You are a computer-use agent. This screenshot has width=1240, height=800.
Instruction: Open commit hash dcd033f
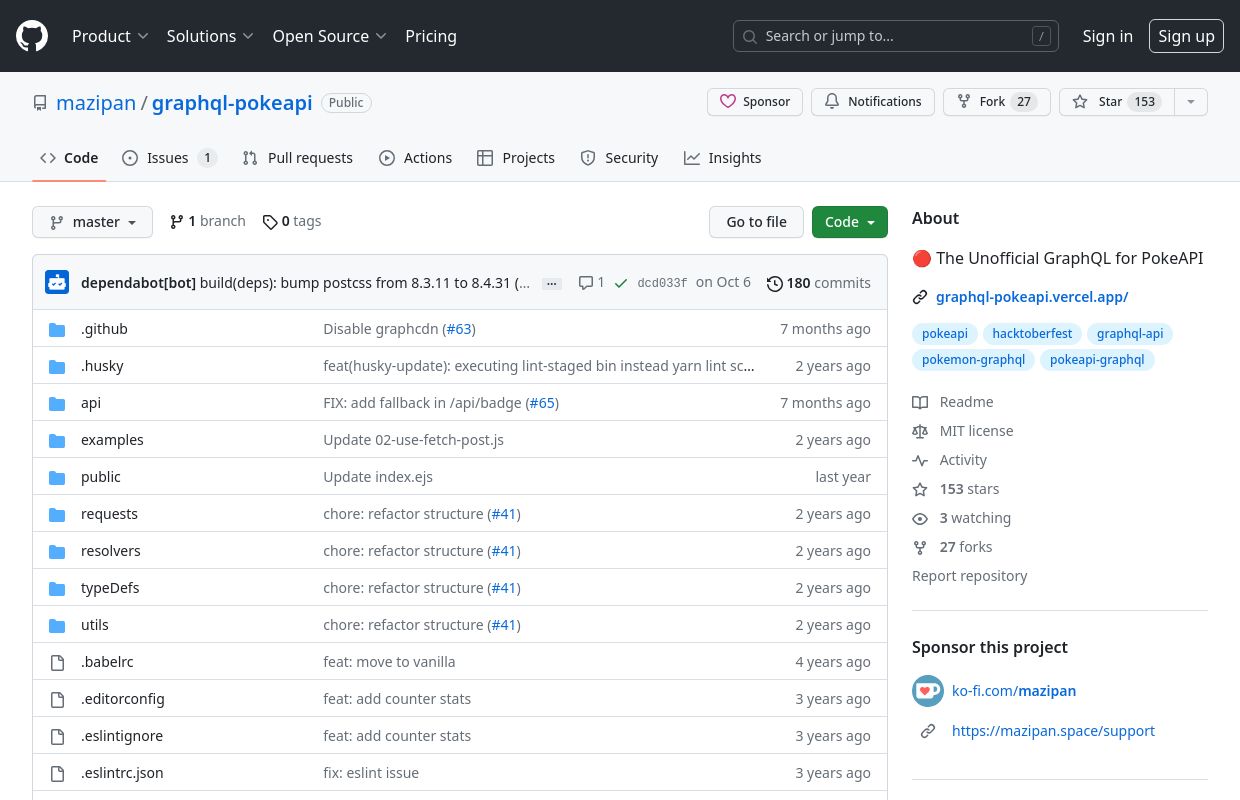(662, 283)
